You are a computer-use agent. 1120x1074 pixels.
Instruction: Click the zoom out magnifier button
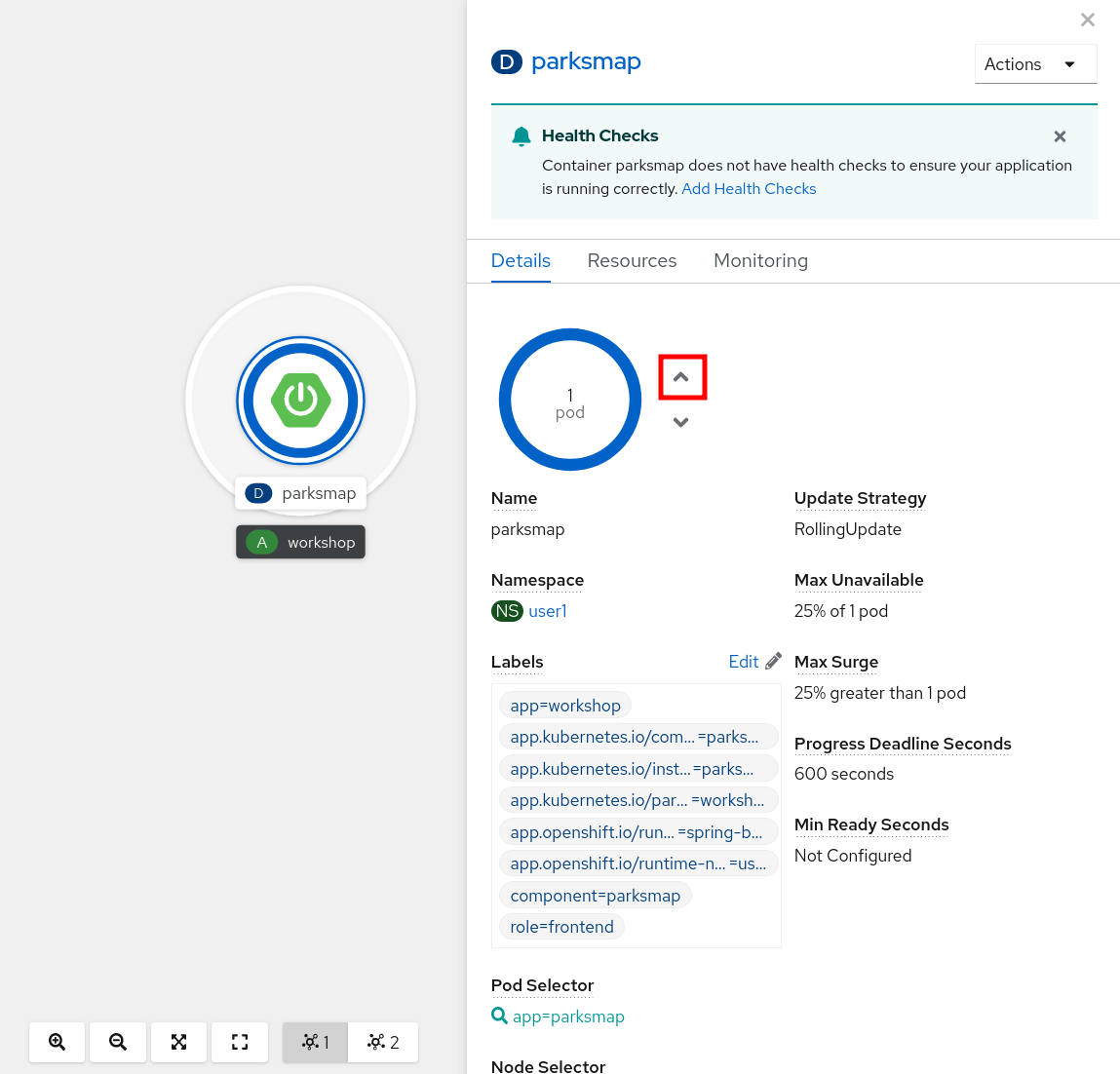point(118,1042)
